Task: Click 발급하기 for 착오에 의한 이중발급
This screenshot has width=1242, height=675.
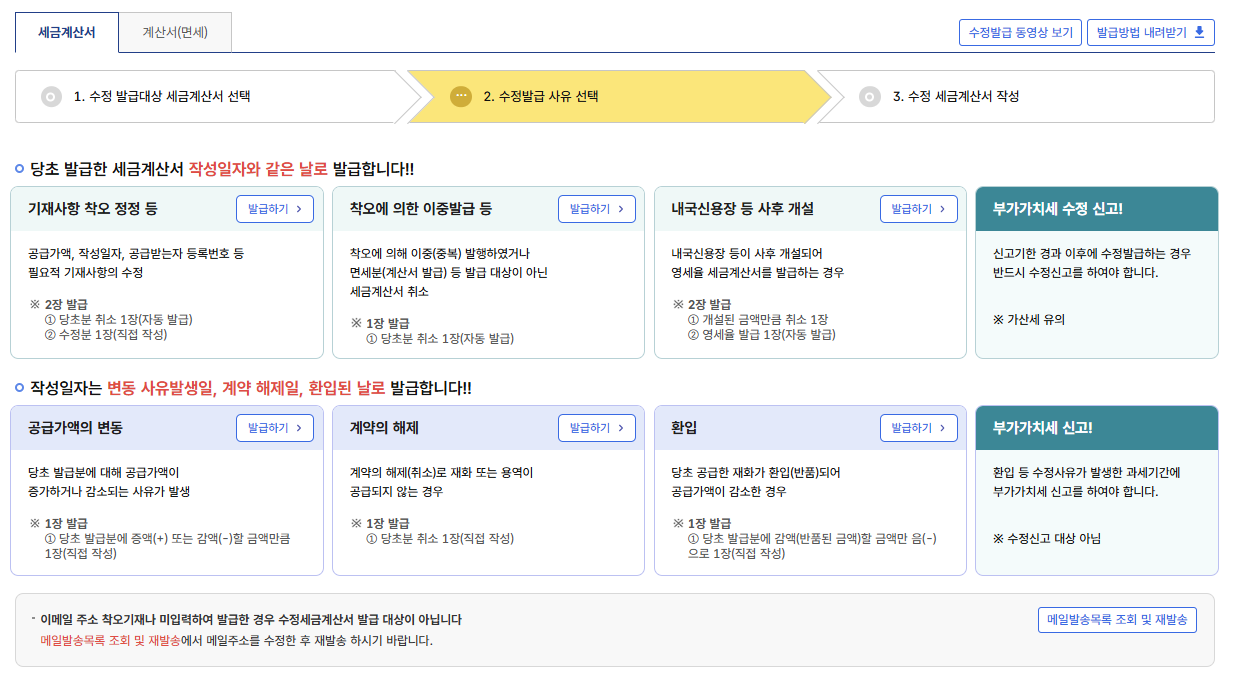Action: point(596,209)
